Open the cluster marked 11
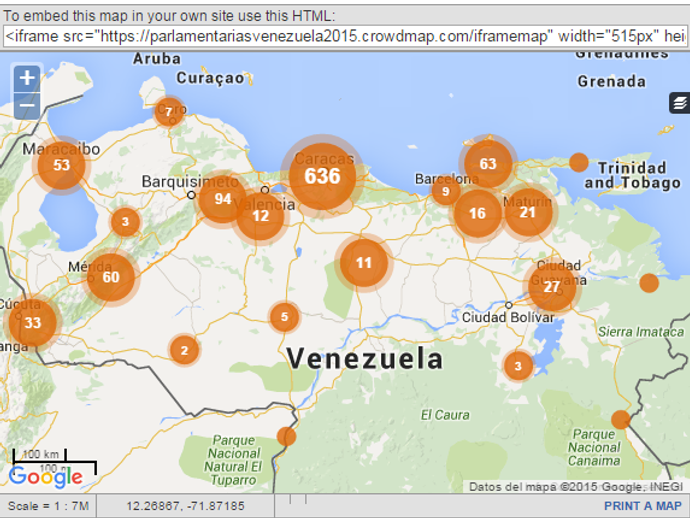This screenshot has width=690, height=518. (364, 263)
